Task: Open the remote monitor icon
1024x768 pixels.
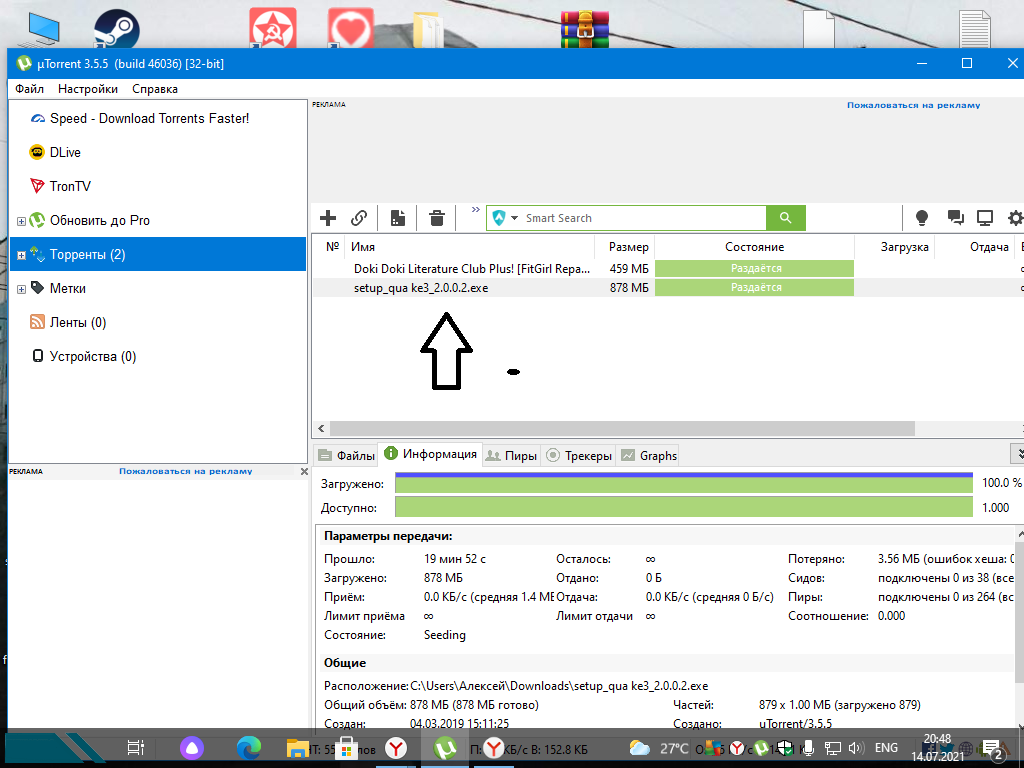Action: (x=985, y=217)
